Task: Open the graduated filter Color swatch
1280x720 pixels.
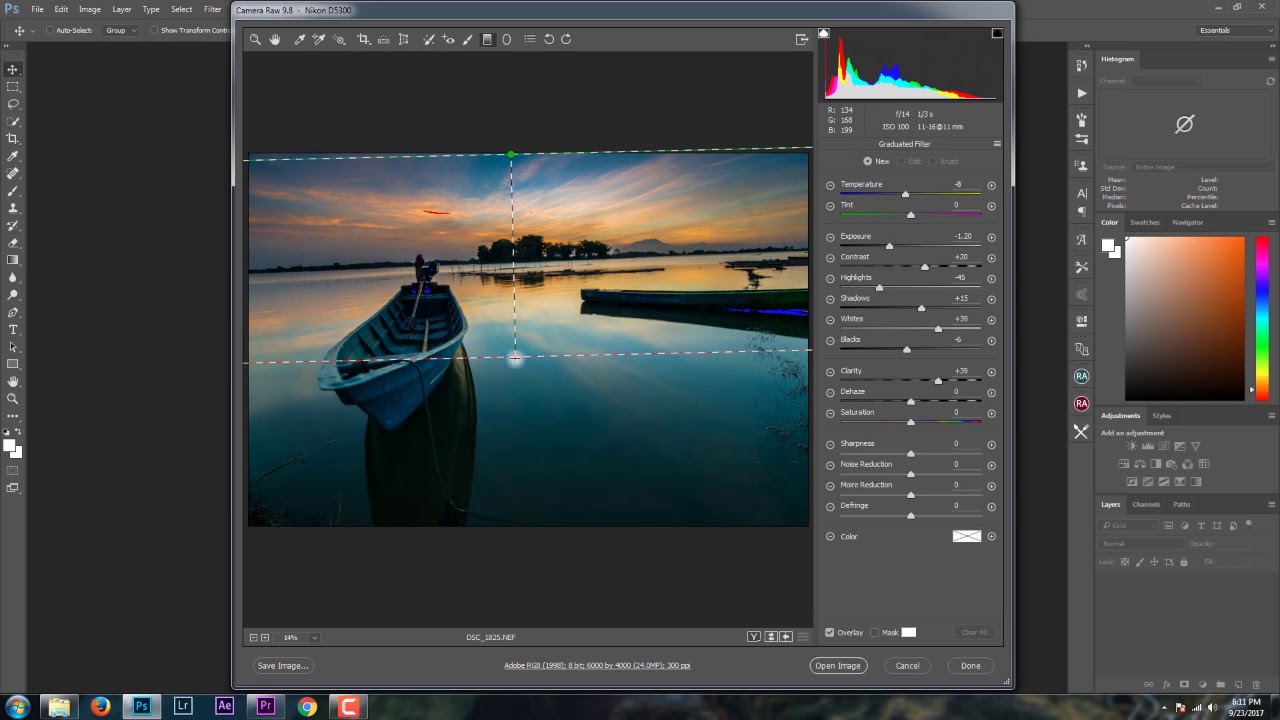Action: pos(967,537)
